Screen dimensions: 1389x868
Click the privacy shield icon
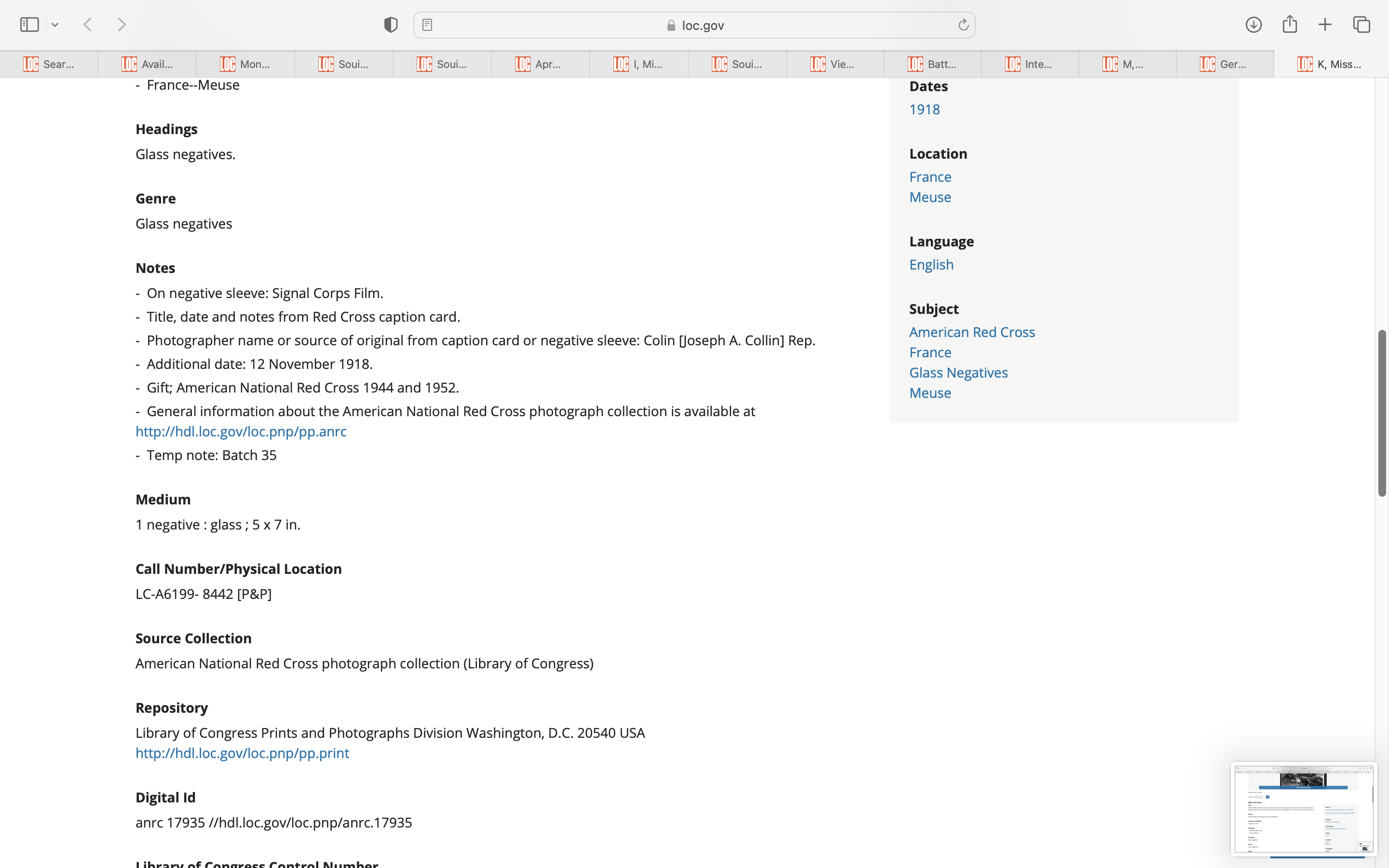(391, 25)
